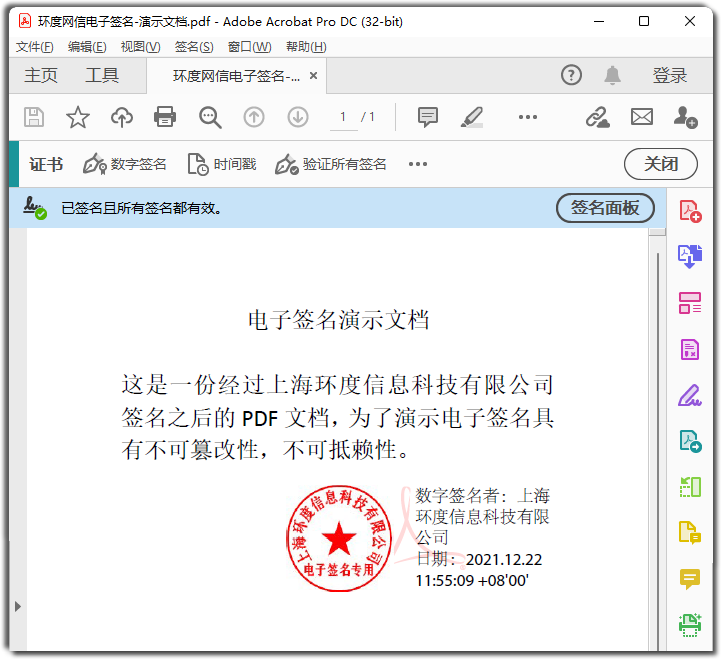Screen dimensions: 721x659
Task: Open the 文件(F) menu
Action: tap(34, 47)
